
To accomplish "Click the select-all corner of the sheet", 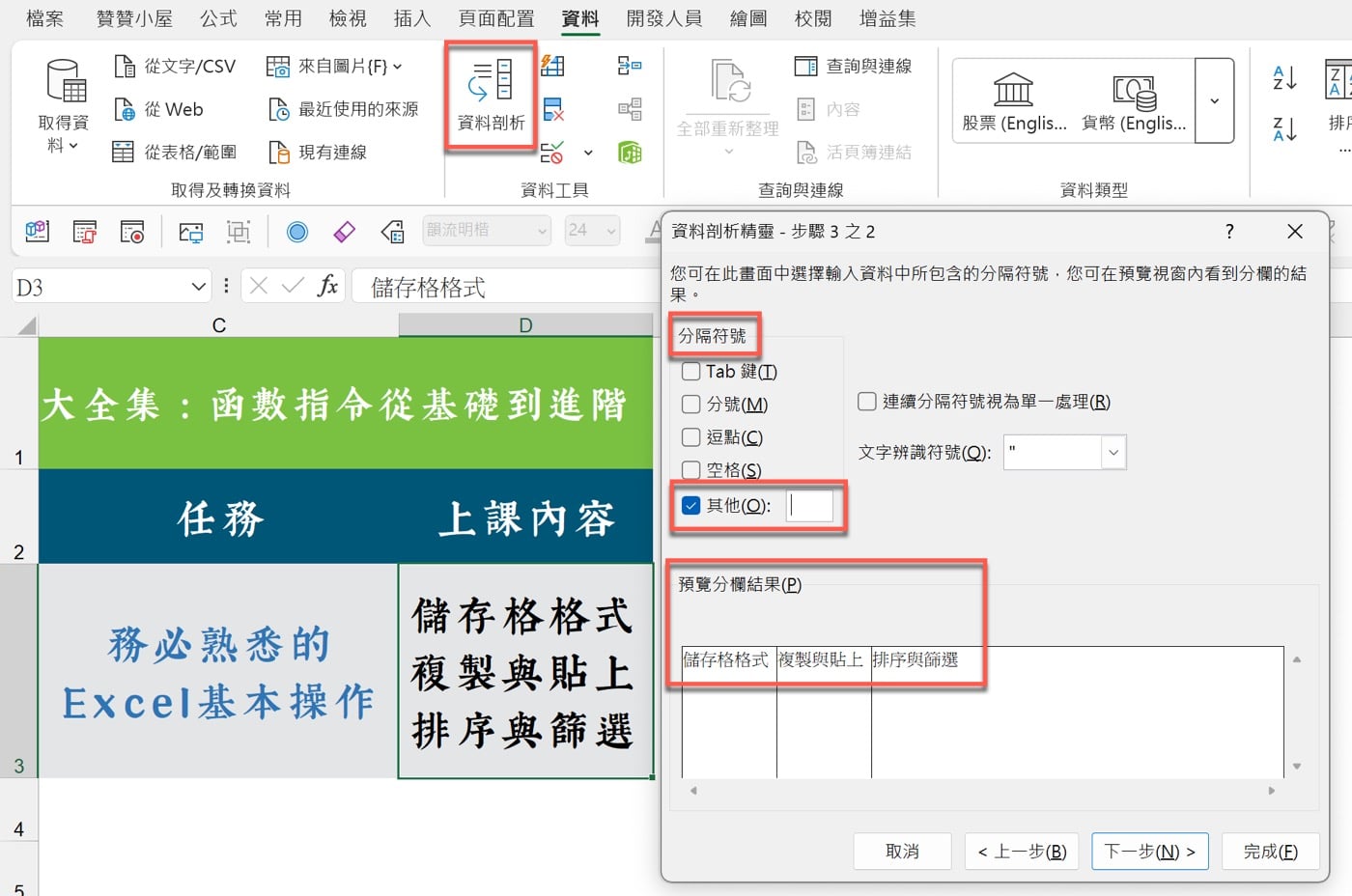I will tap(25, 324).
